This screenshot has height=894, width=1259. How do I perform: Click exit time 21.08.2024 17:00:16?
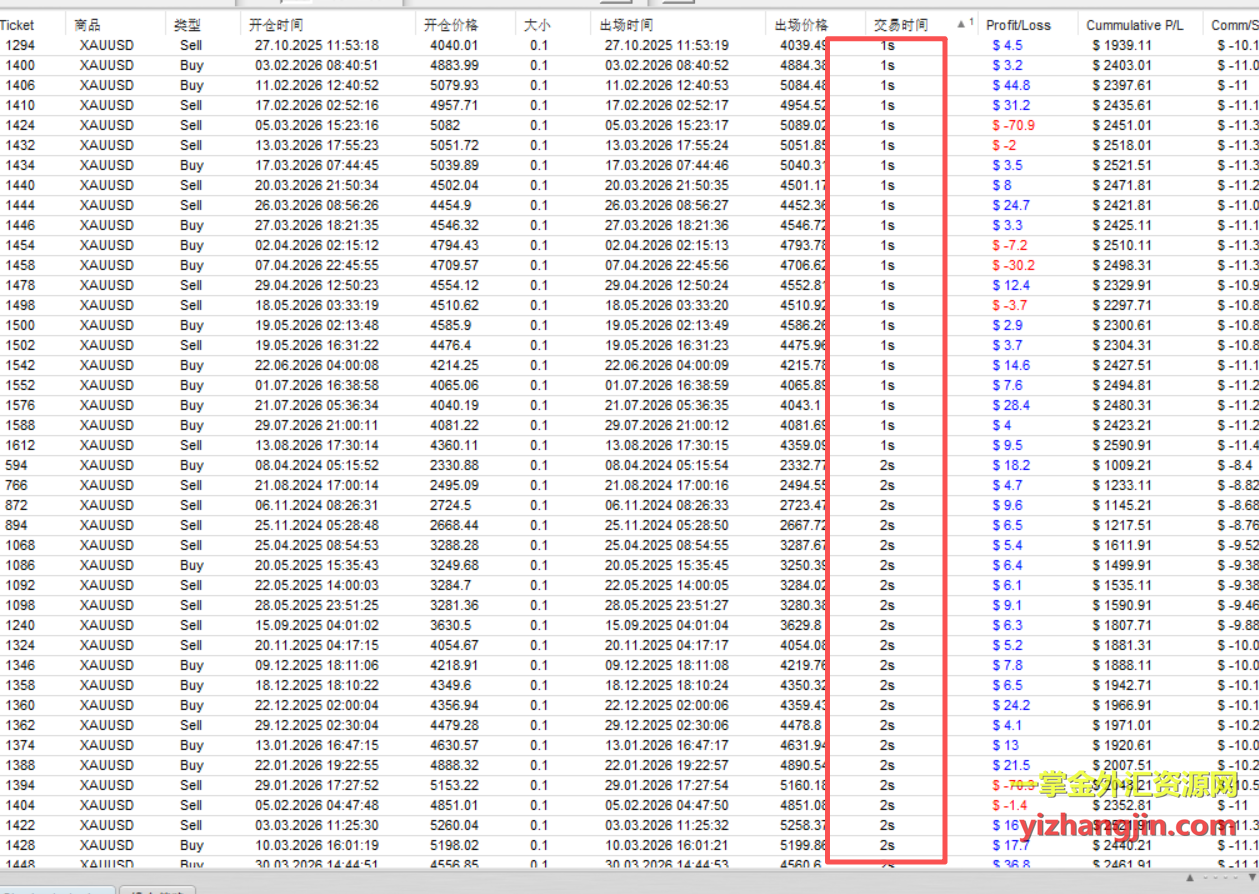coord(667,485)
